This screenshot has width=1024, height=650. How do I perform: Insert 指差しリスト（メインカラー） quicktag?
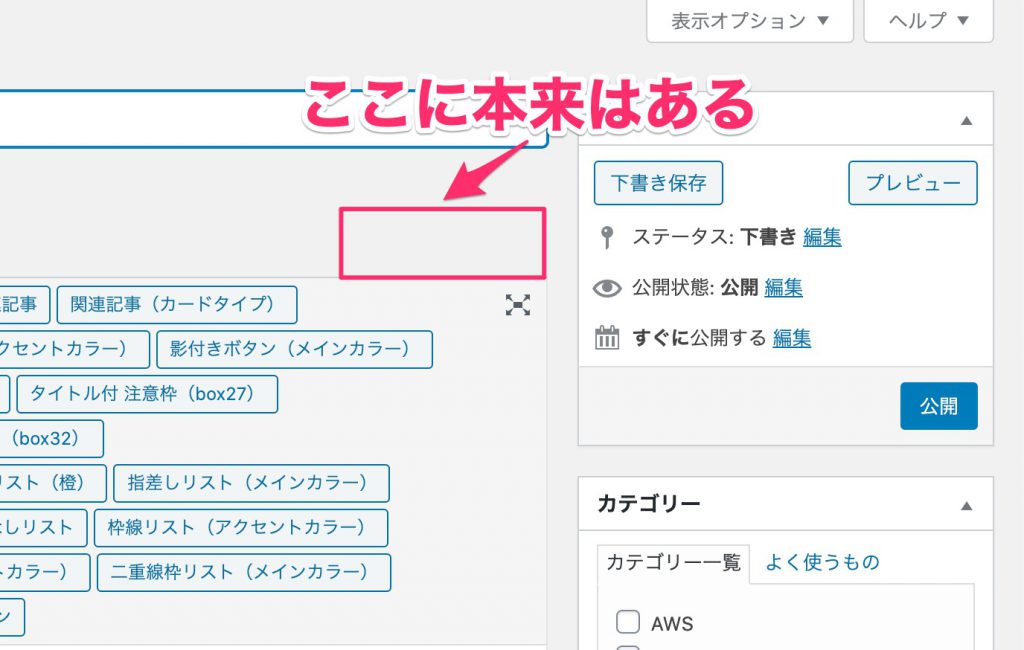[251, 483]
